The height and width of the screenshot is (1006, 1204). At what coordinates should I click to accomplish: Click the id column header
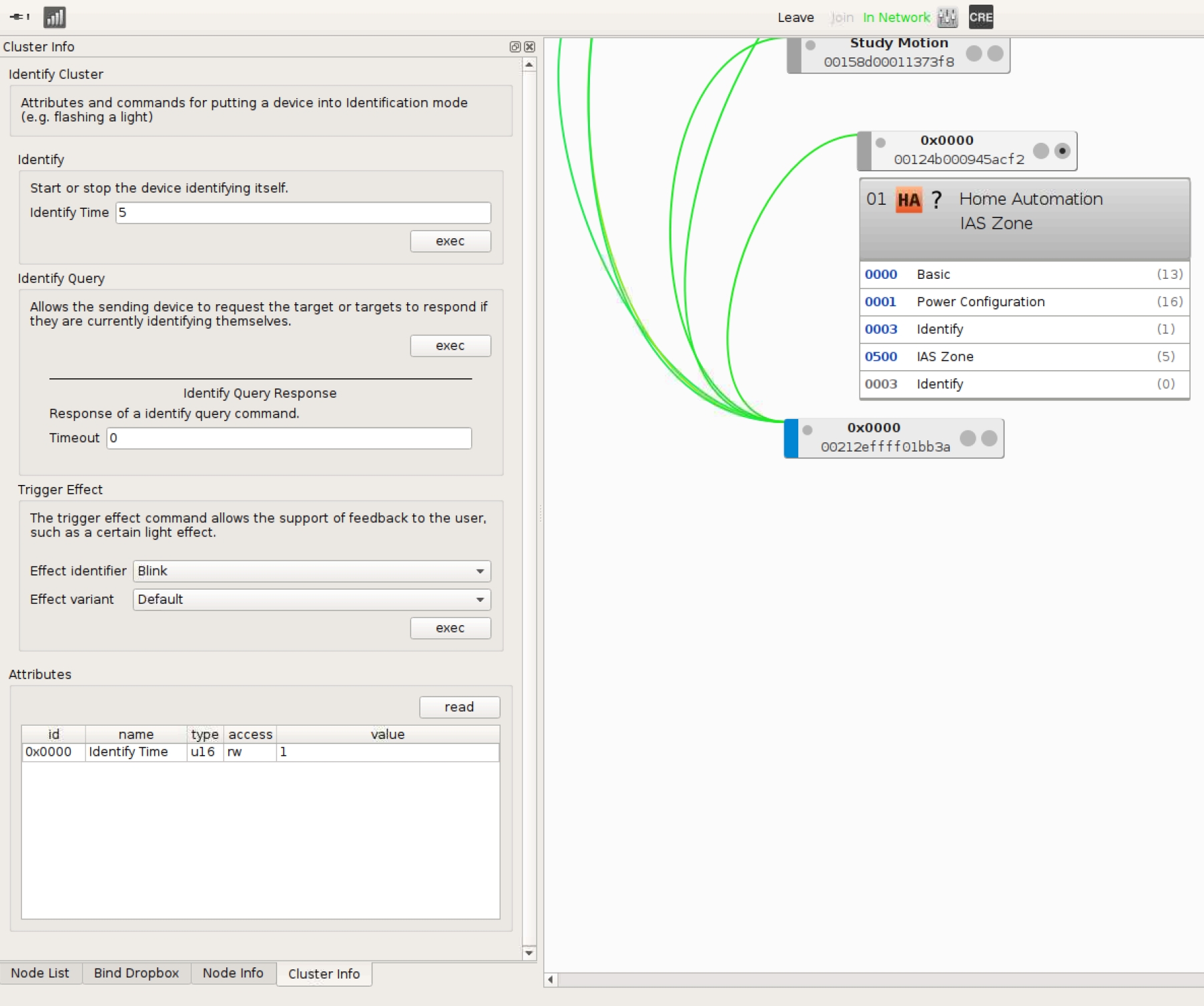pos(53,734)
